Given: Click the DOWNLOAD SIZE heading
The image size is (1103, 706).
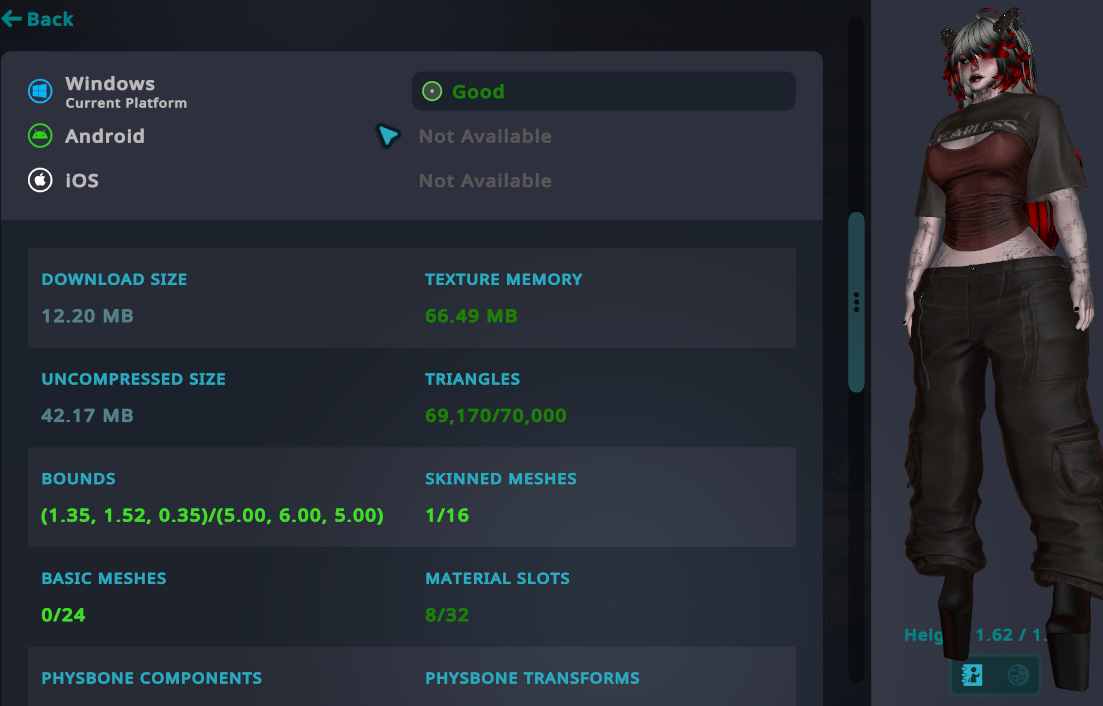Looking at the screenshot, I should click(x=114, y=279).
